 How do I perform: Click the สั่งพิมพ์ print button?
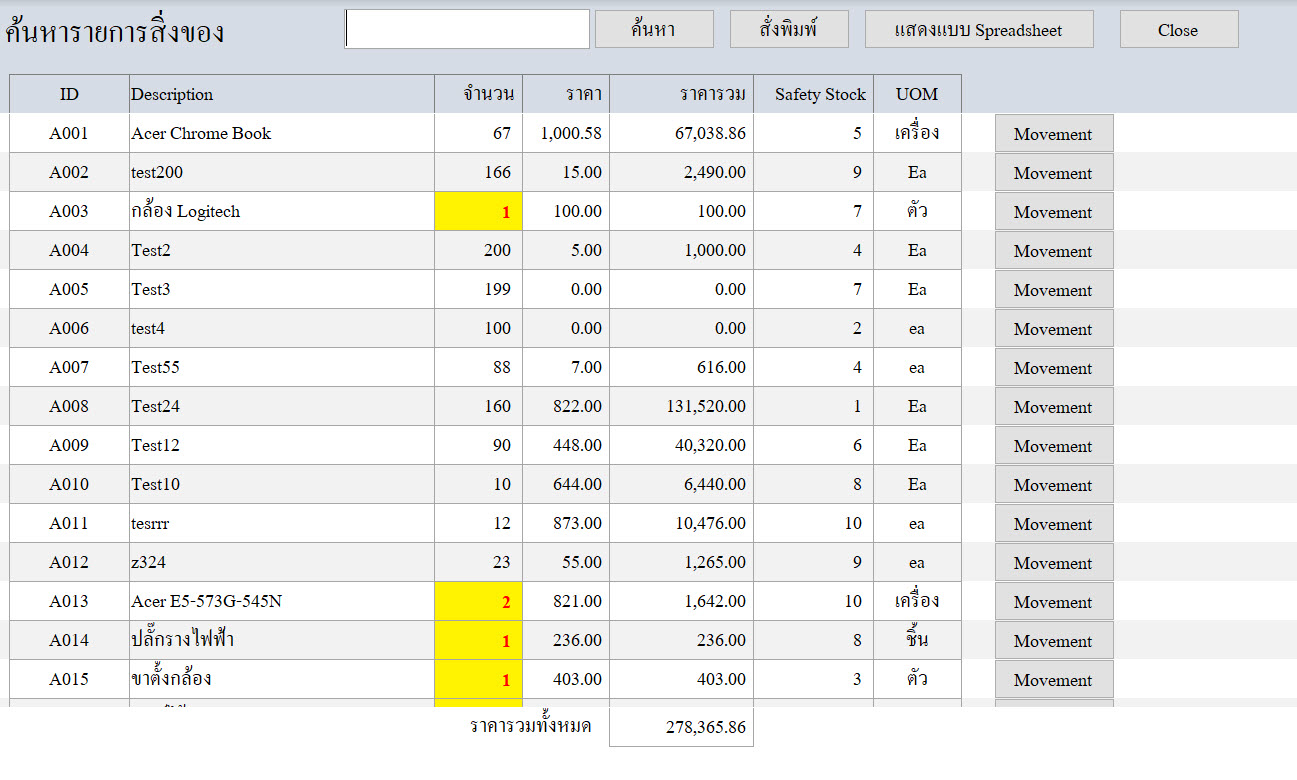(x=789, y=30)
